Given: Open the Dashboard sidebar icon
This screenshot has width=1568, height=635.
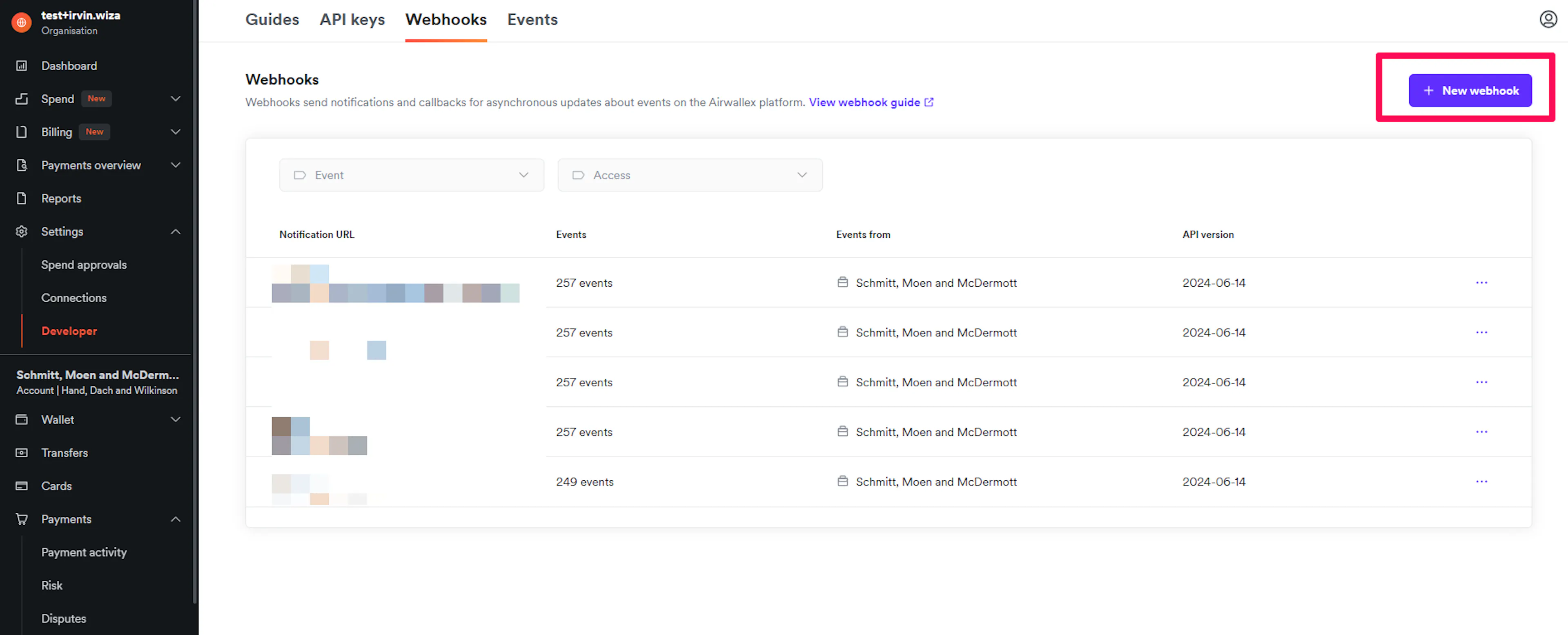Looking at the screenshot, I should click(x=22, y=66).
